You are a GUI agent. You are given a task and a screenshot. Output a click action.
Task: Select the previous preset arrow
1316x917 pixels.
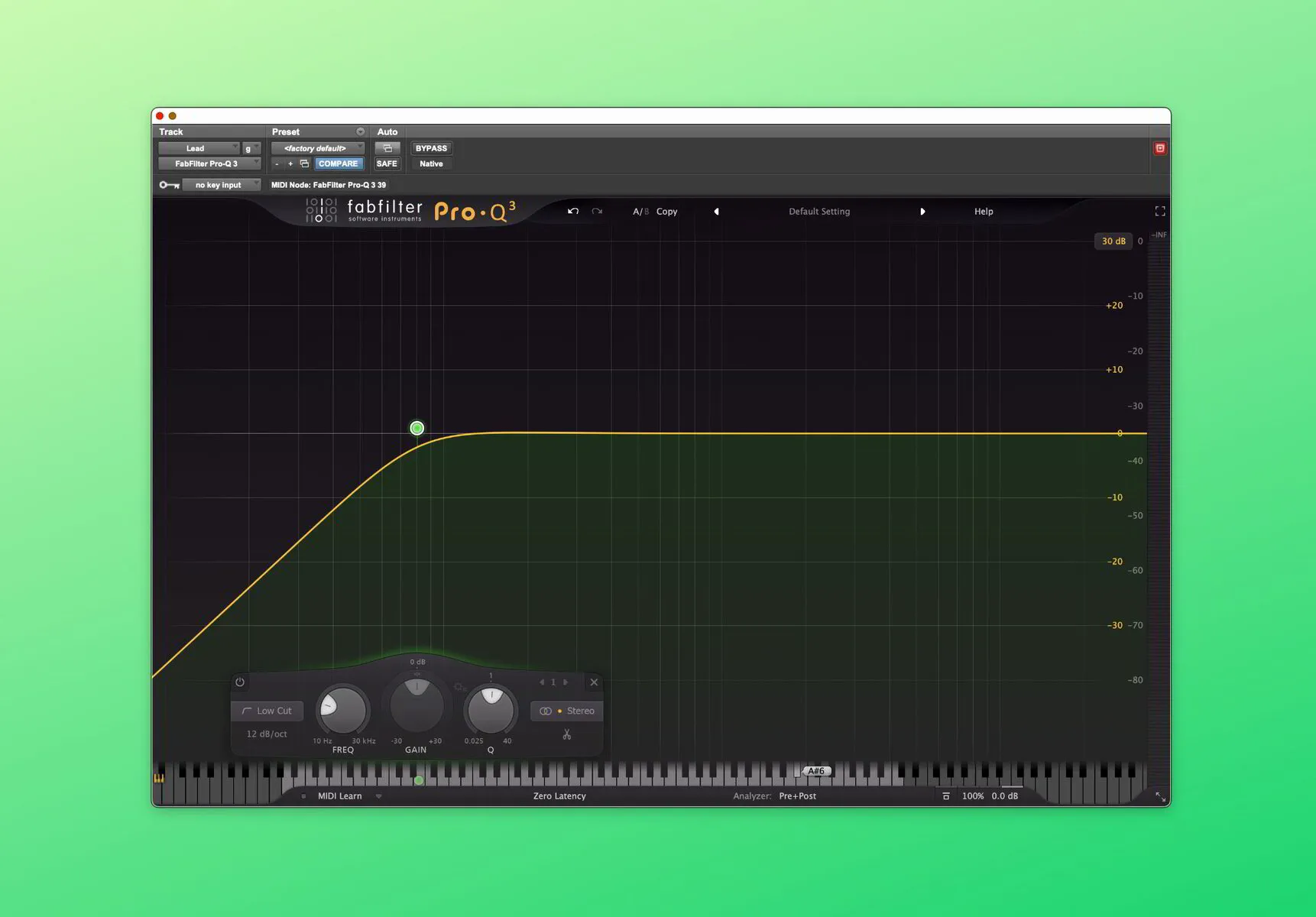tap(716, 212)
